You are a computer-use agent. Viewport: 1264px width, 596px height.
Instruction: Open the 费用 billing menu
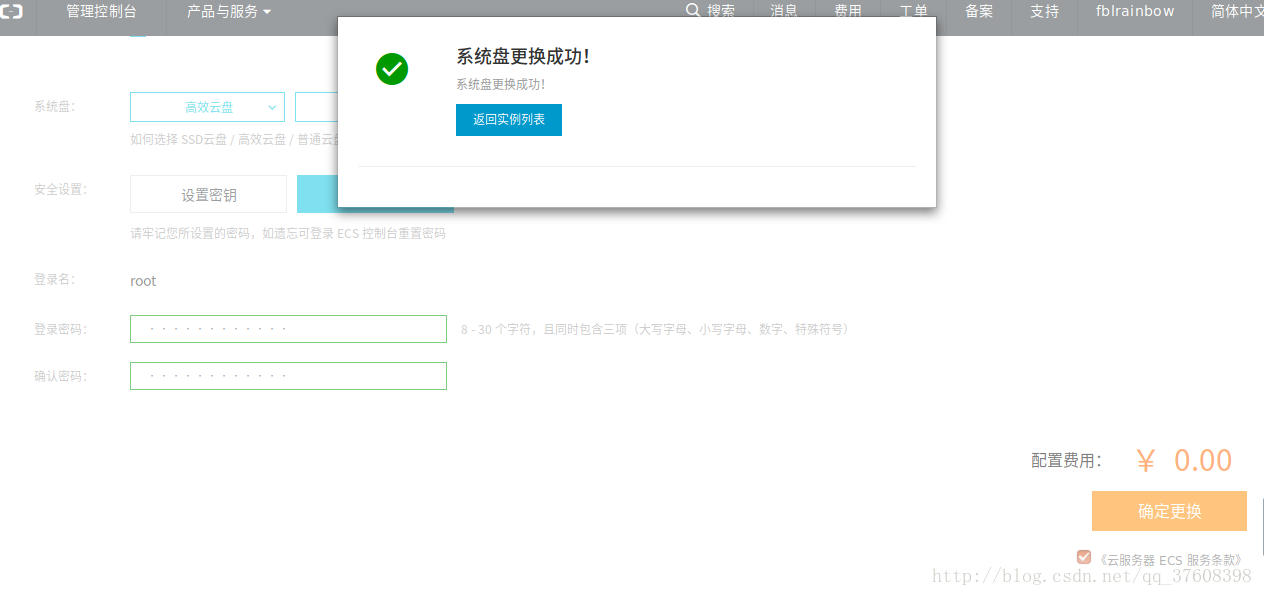848,11
